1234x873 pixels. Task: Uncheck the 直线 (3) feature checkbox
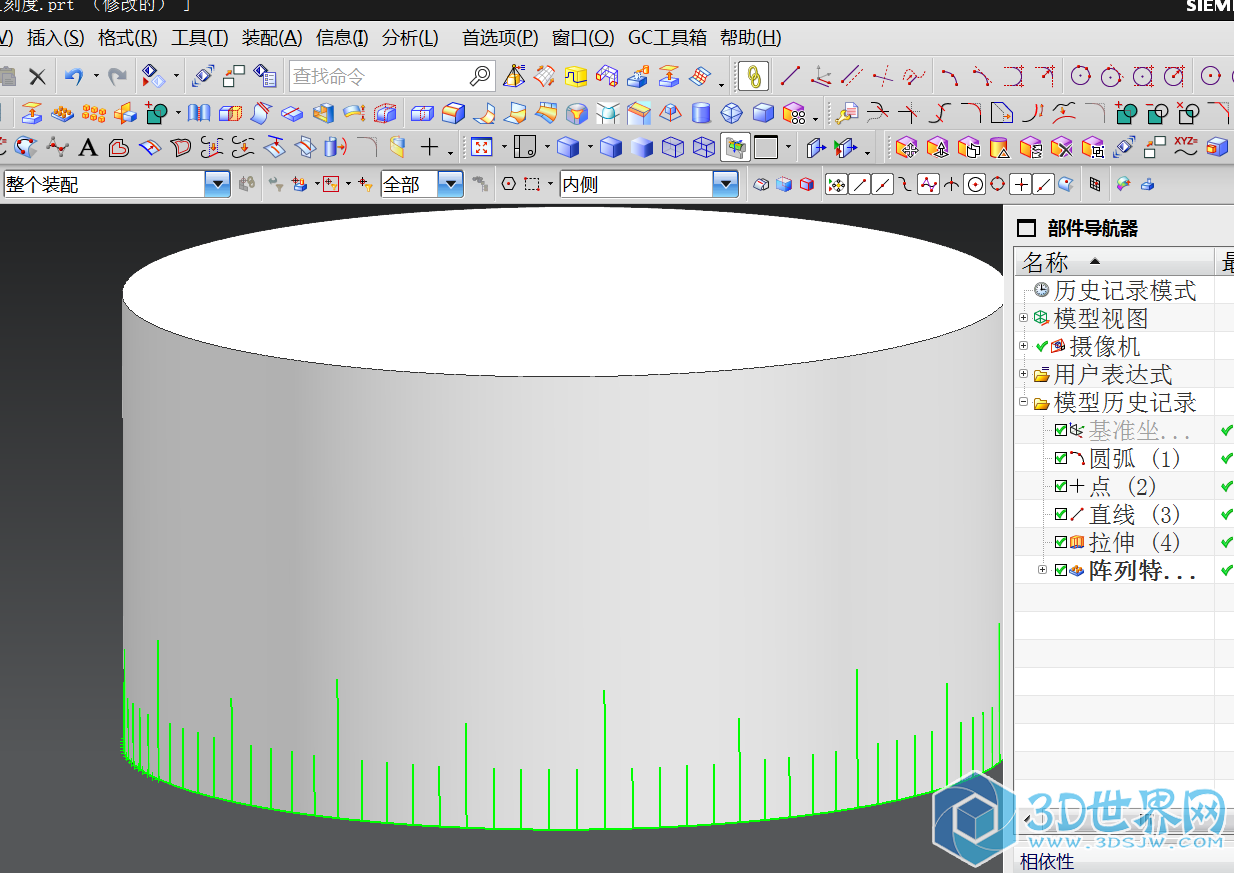(1061, 514)
